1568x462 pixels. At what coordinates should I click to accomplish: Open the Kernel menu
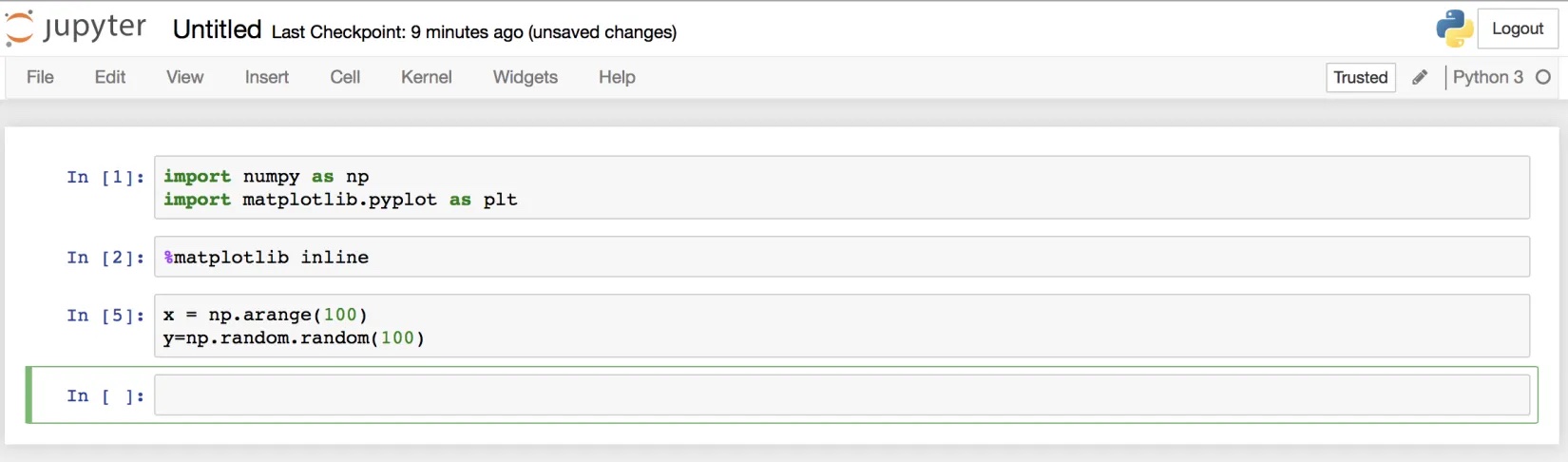426,77
